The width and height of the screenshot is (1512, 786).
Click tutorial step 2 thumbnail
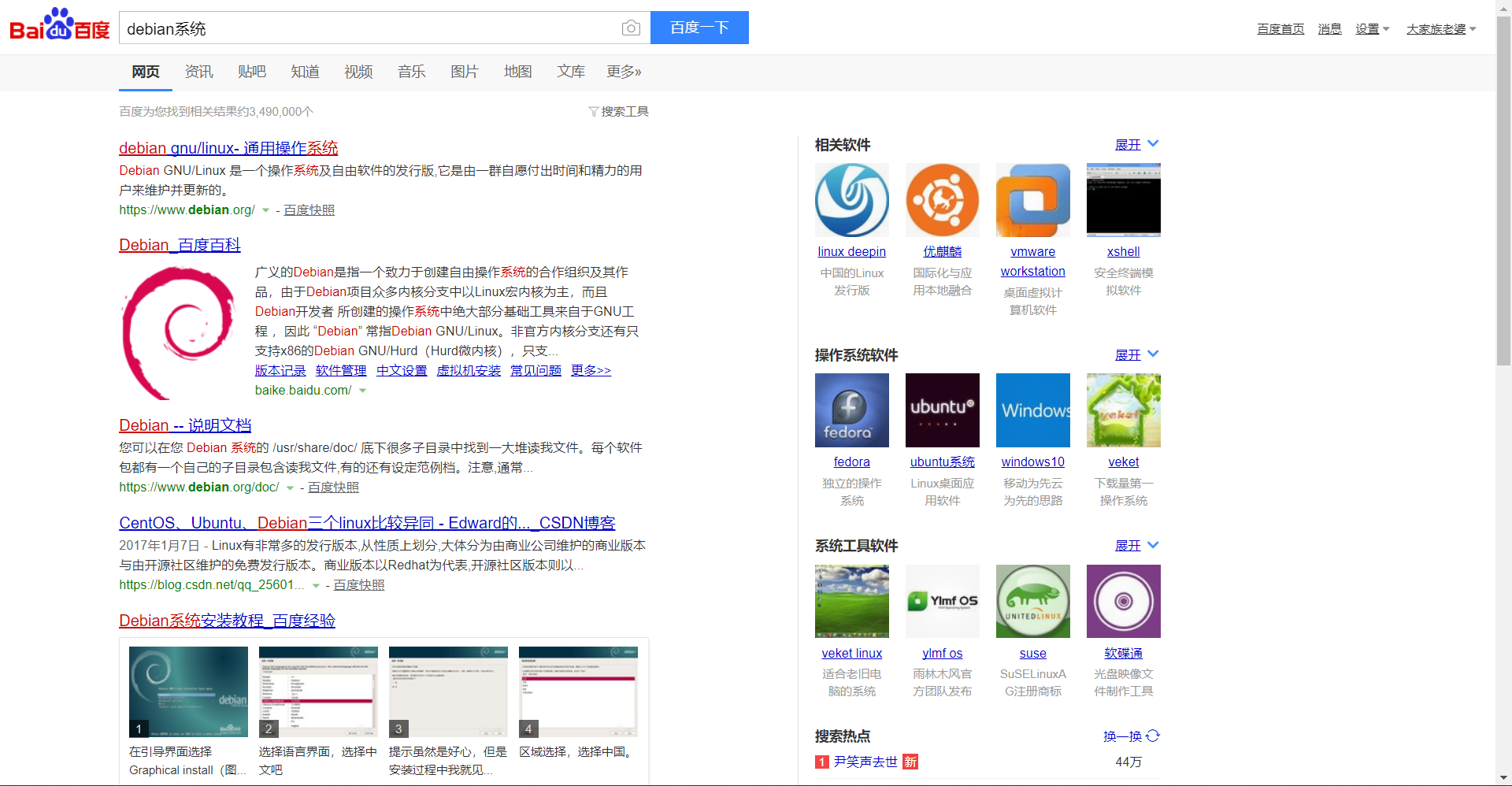coord(318,692)
